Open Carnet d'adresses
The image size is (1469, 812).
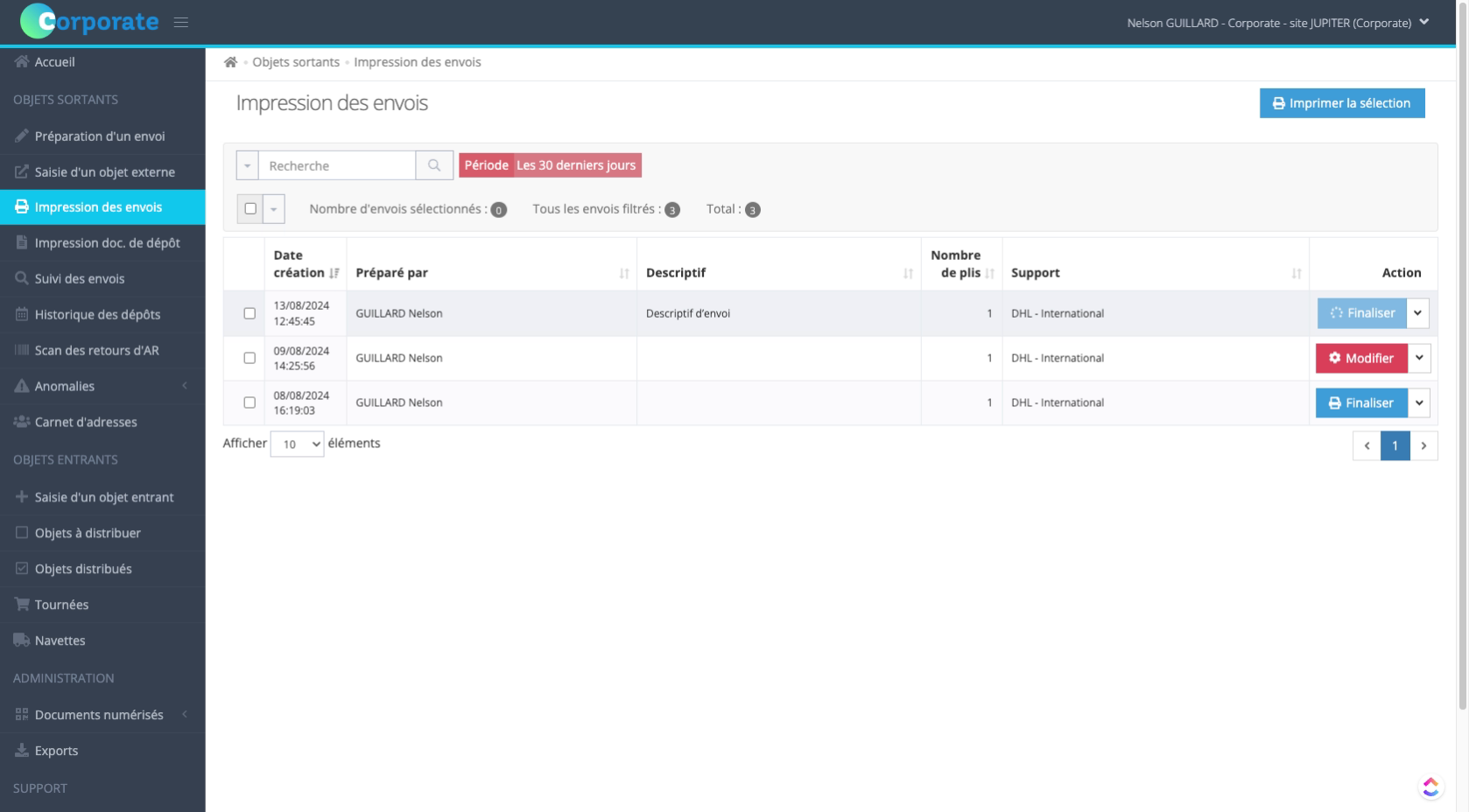click(102, 422)
